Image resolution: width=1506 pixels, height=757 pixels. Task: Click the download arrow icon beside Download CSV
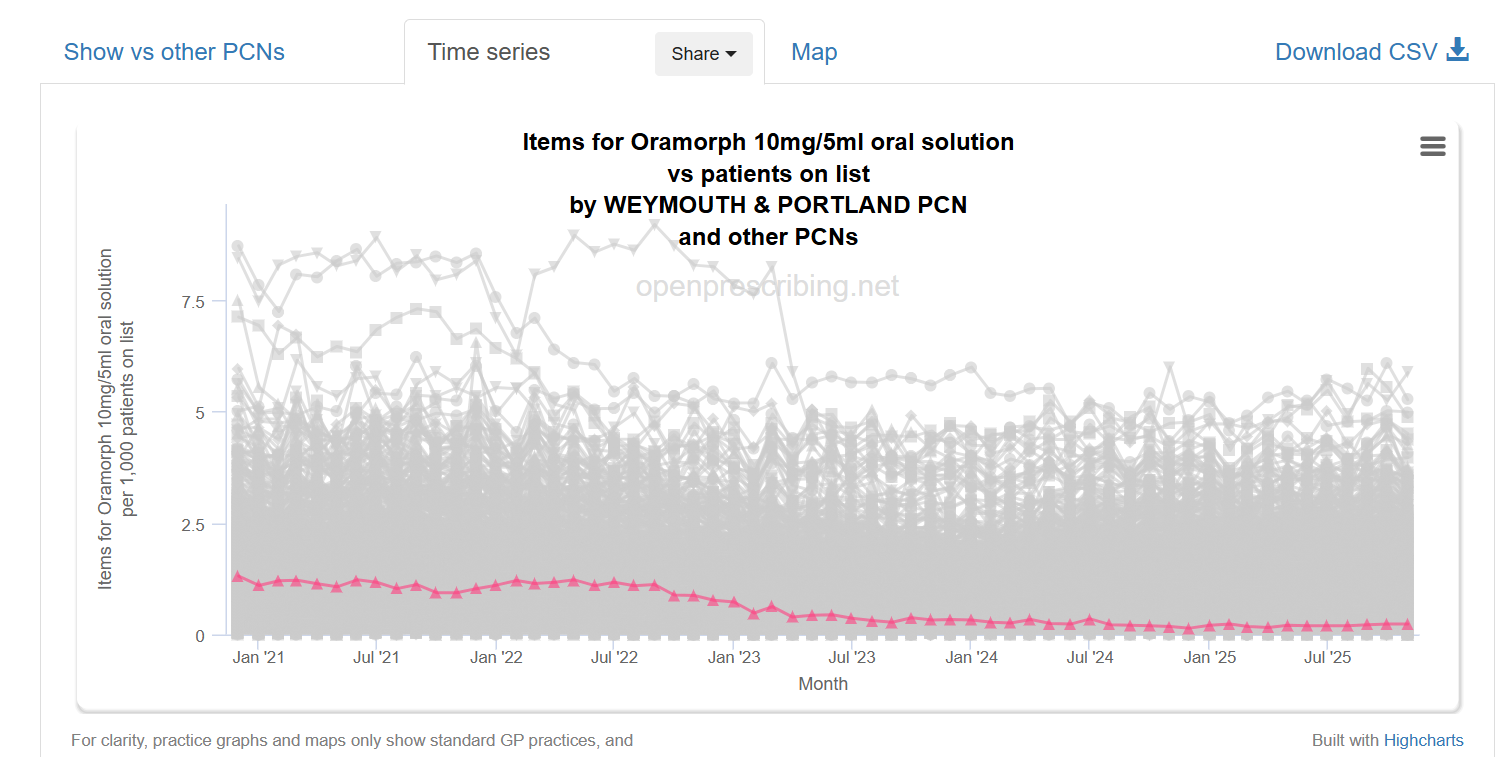[1458, 48]
